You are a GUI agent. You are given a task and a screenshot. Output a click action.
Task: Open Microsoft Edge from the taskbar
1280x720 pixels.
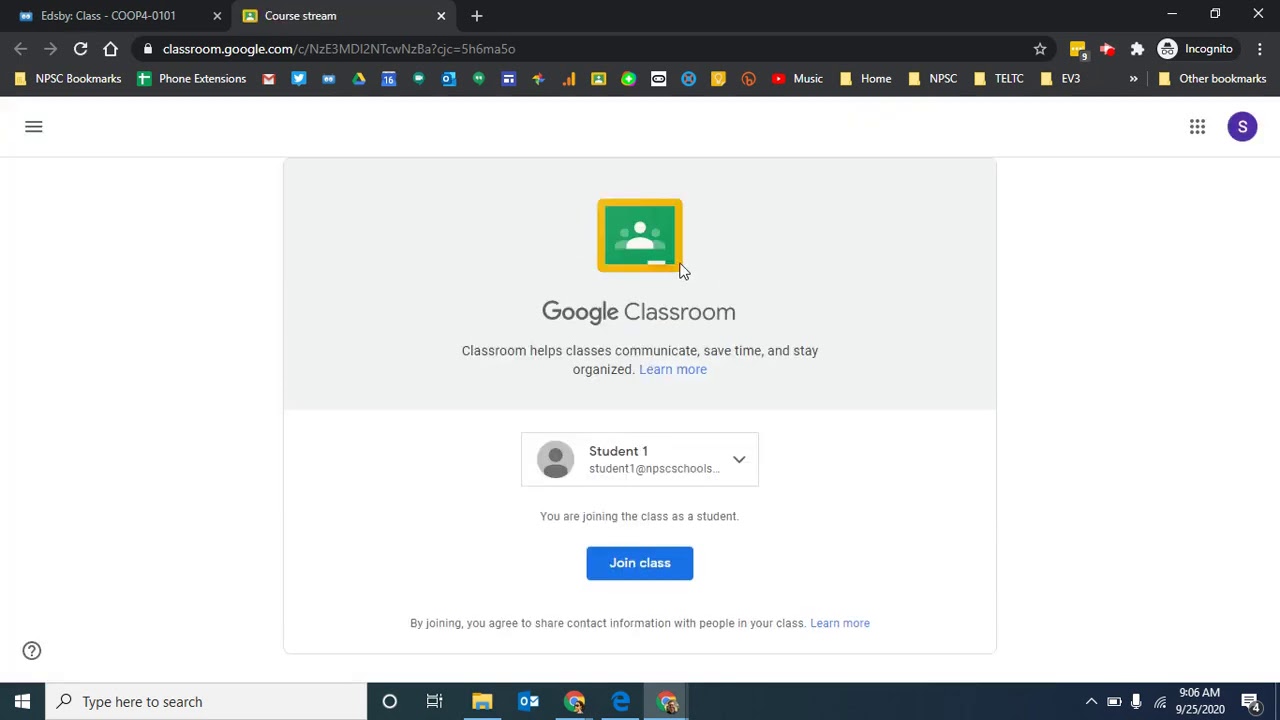click(621, 701)
